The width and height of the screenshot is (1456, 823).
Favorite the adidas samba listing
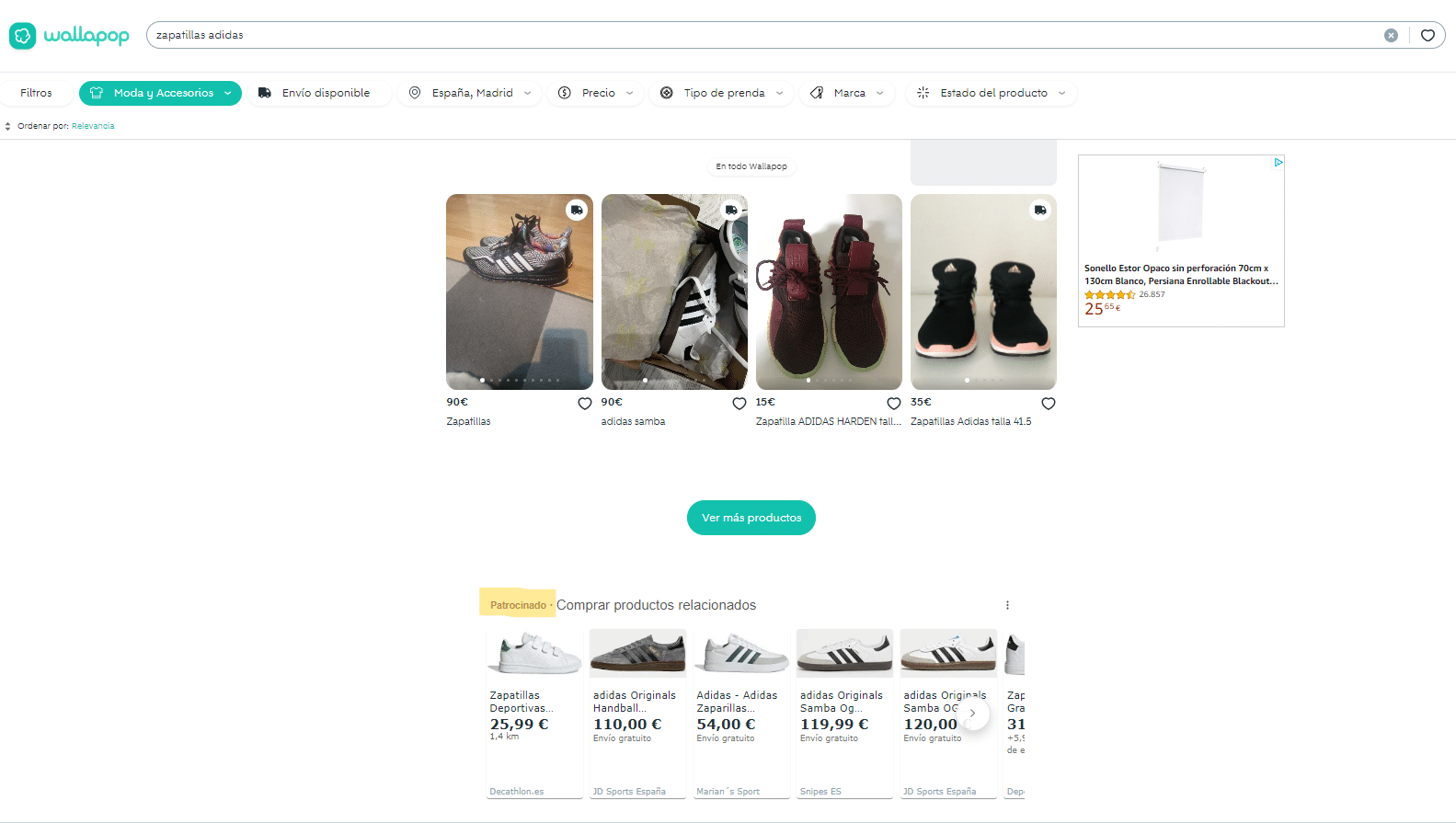pos(739,404)
